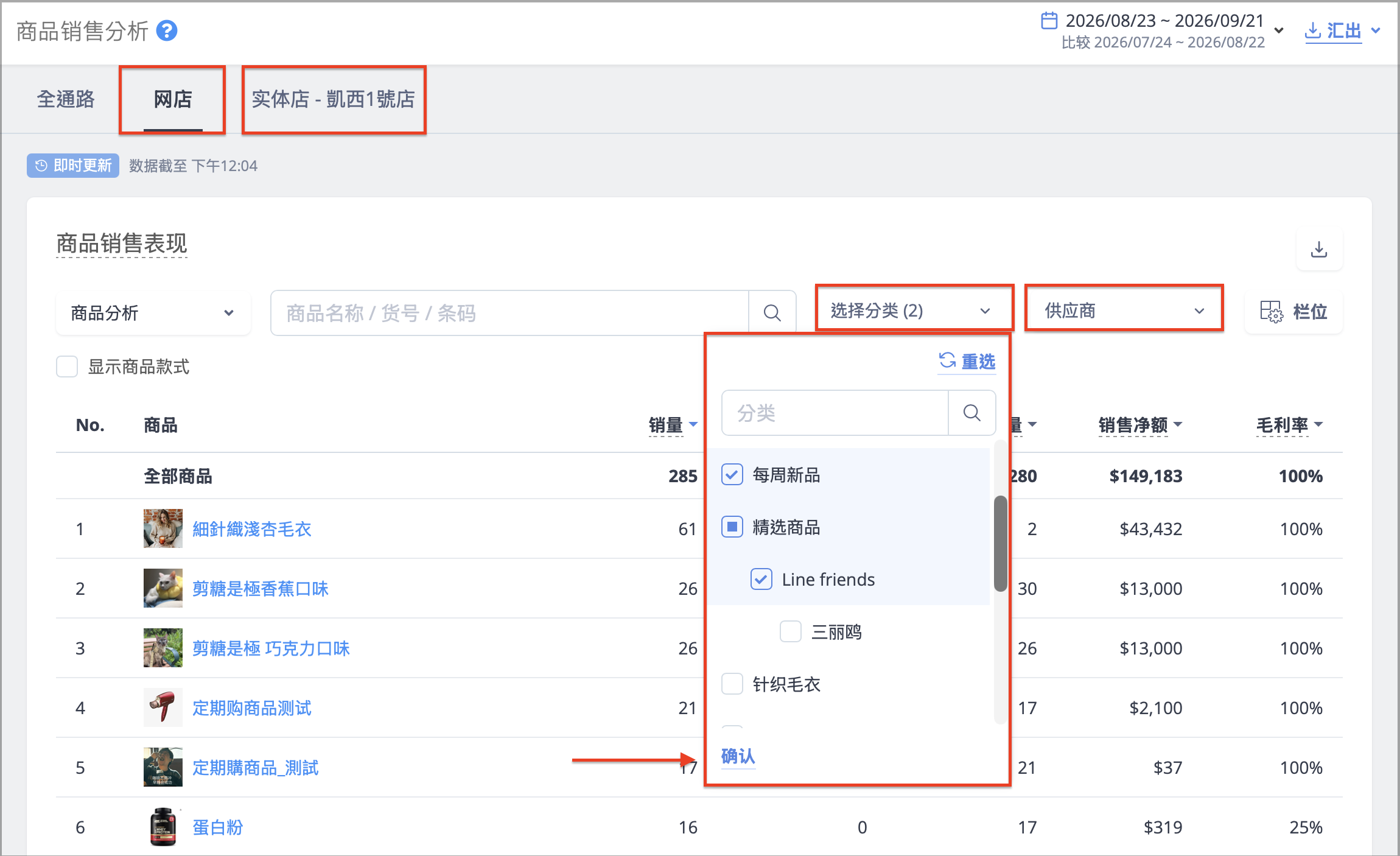The width and height of the screenshot is (1400, 856).
Task: Toggle the 显示商品款式 checkbox
Action: 67,367
